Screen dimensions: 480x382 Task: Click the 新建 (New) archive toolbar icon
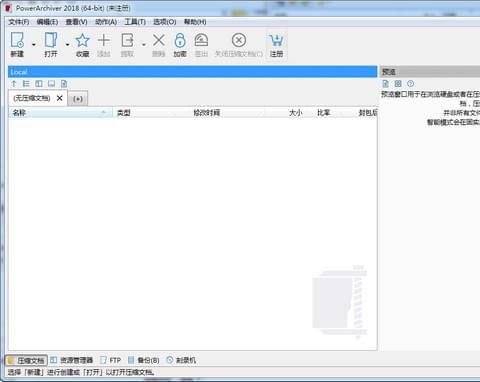point(17,41)
